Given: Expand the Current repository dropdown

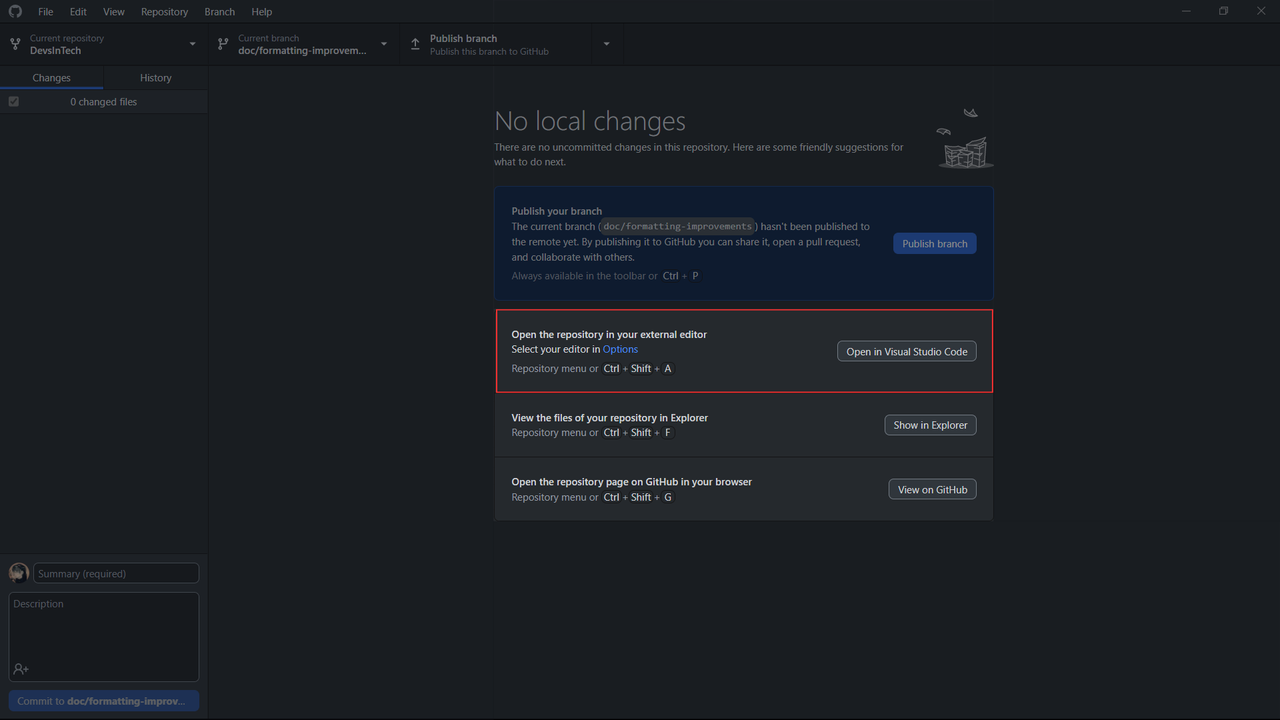Looking at the screenshot, I should point(192,44).
